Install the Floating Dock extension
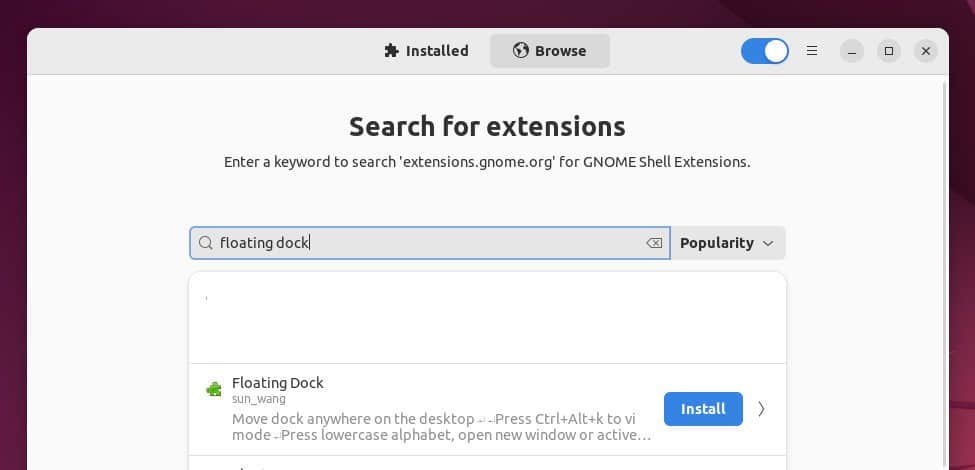This screenshot has width=975, height=470. pos(703,409)
